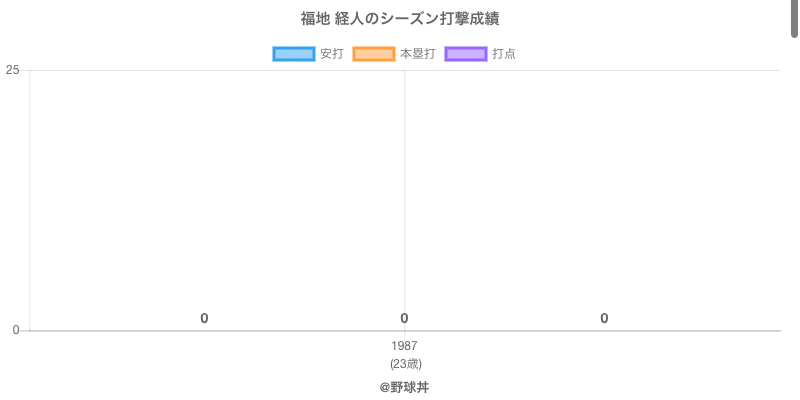Click the vertical center gridline of the chart
The image size is (800, 400).
tap(405, 200)
